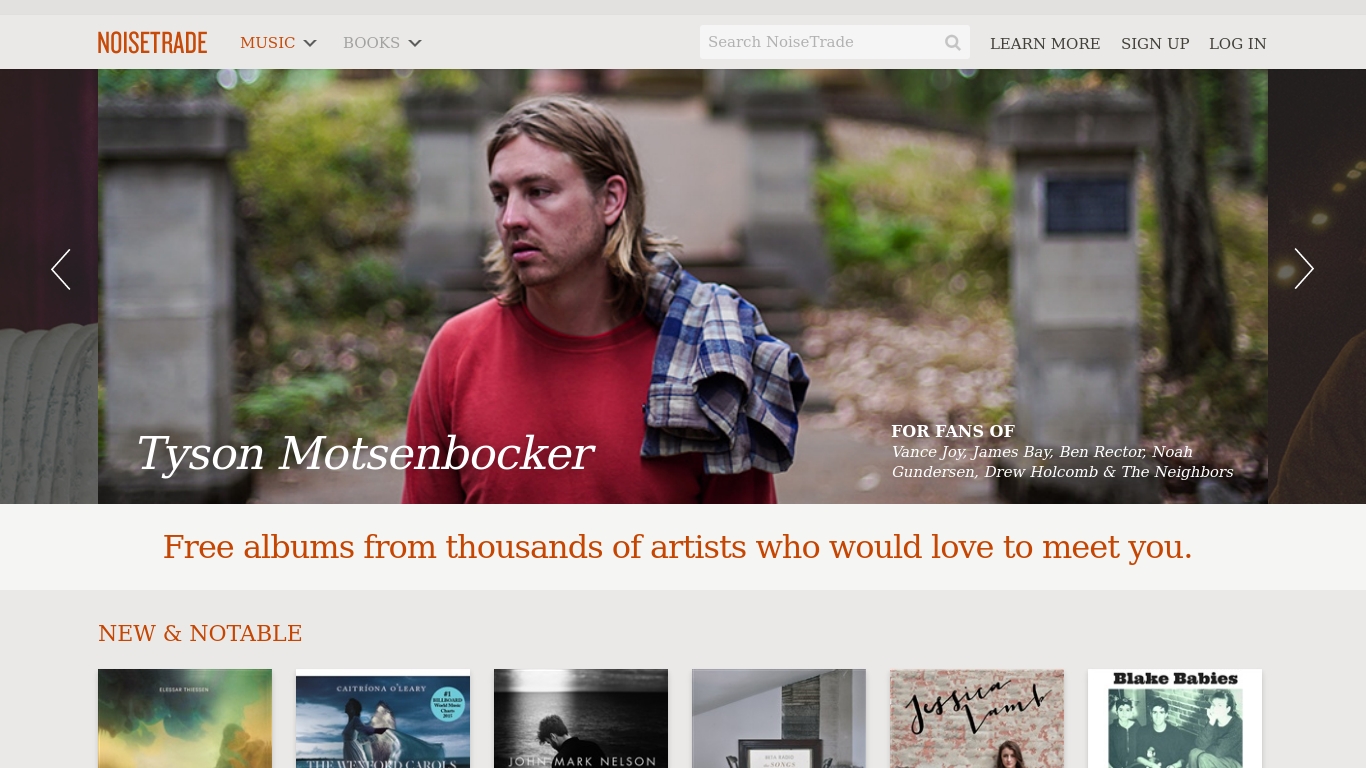Image resolution: width=1366 pixels, height=768 pixels.
Task: Go to previous carousel slide arrow
Action: coord(61,269)
